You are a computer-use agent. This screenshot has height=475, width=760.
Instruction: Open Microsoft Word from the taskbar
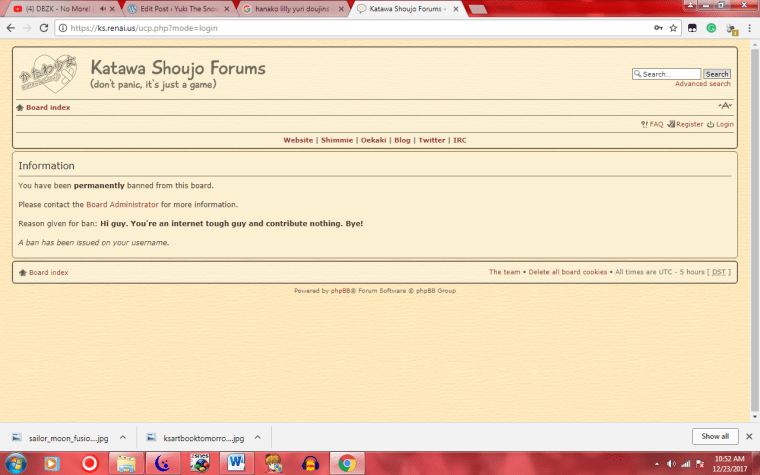[237, 463]
